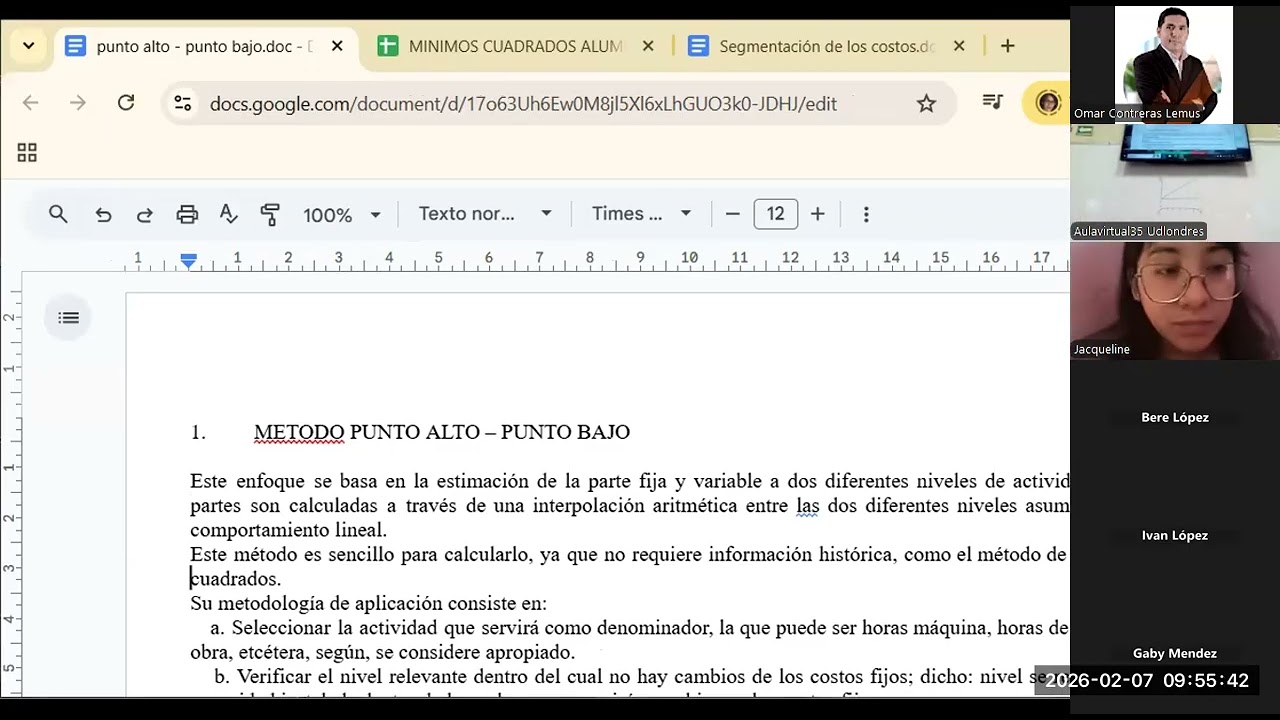Screen dimensions: 1280x720
Task: Select Omar Contreras Lemus video tile
Action: coord(1174,64)
